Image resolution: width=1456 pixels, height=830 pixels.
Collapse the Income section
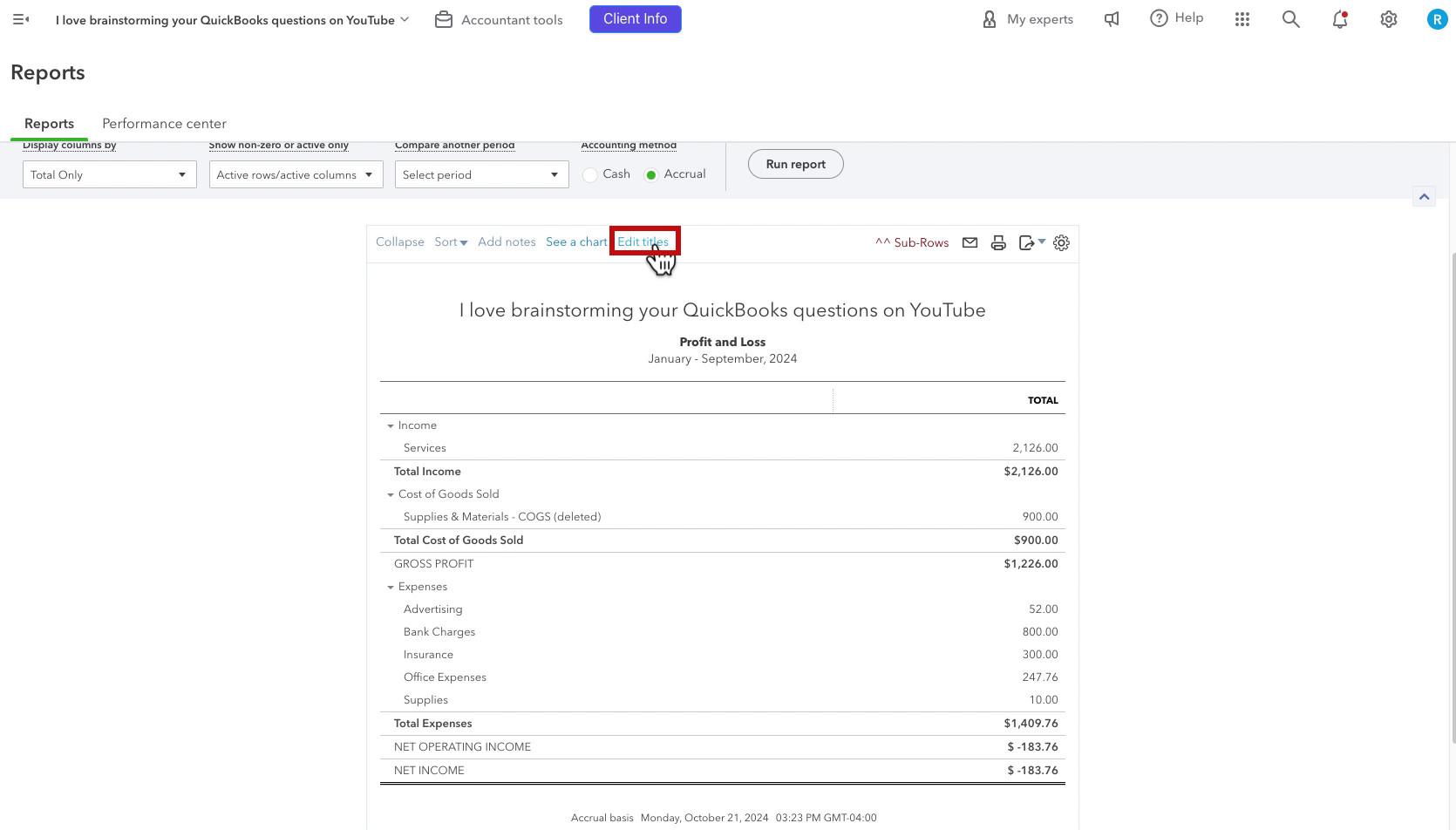[x=391, y=425]
